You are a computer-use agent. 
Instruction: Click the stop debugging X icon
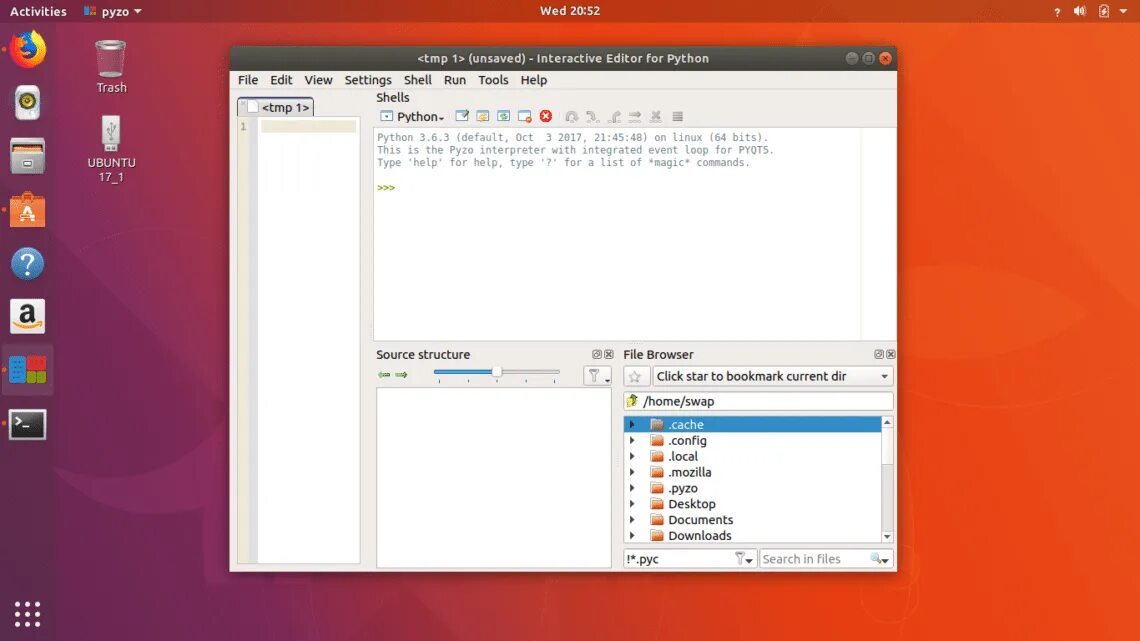(x=656, y=116)
